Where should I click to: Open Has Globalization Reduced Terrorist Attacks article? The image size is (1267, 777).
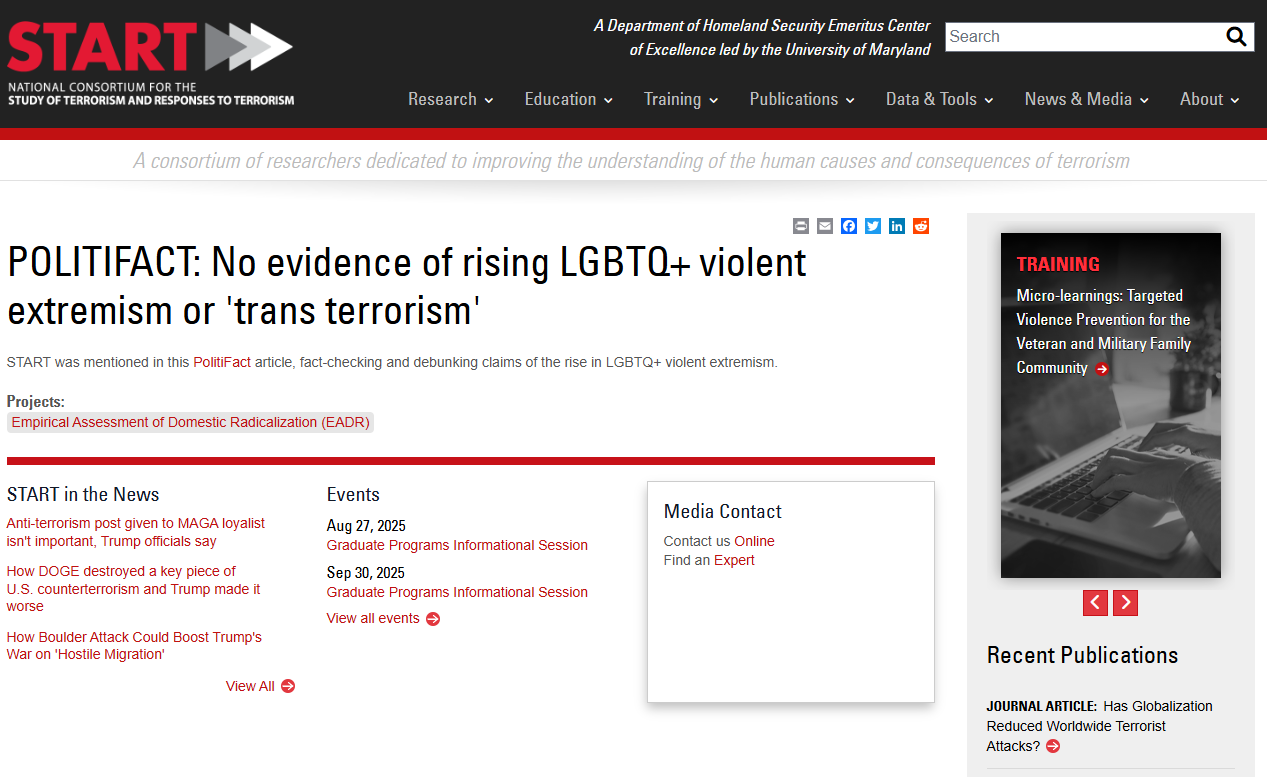1099,726
